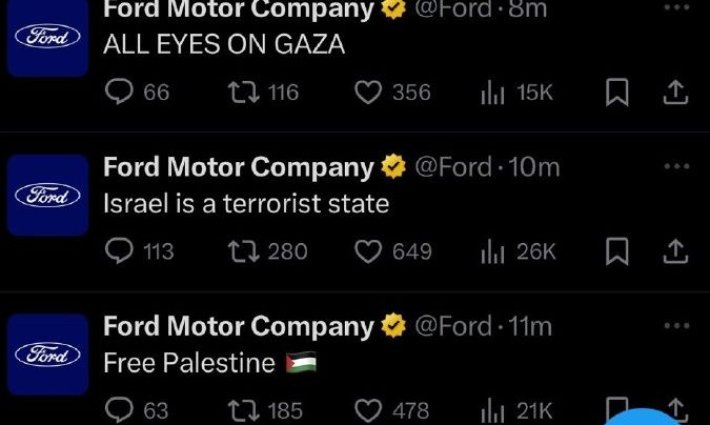
Task: Reply to the "ALL EYES ON GAZA" post
Action: pyautogui.click(x=119, y=92)
